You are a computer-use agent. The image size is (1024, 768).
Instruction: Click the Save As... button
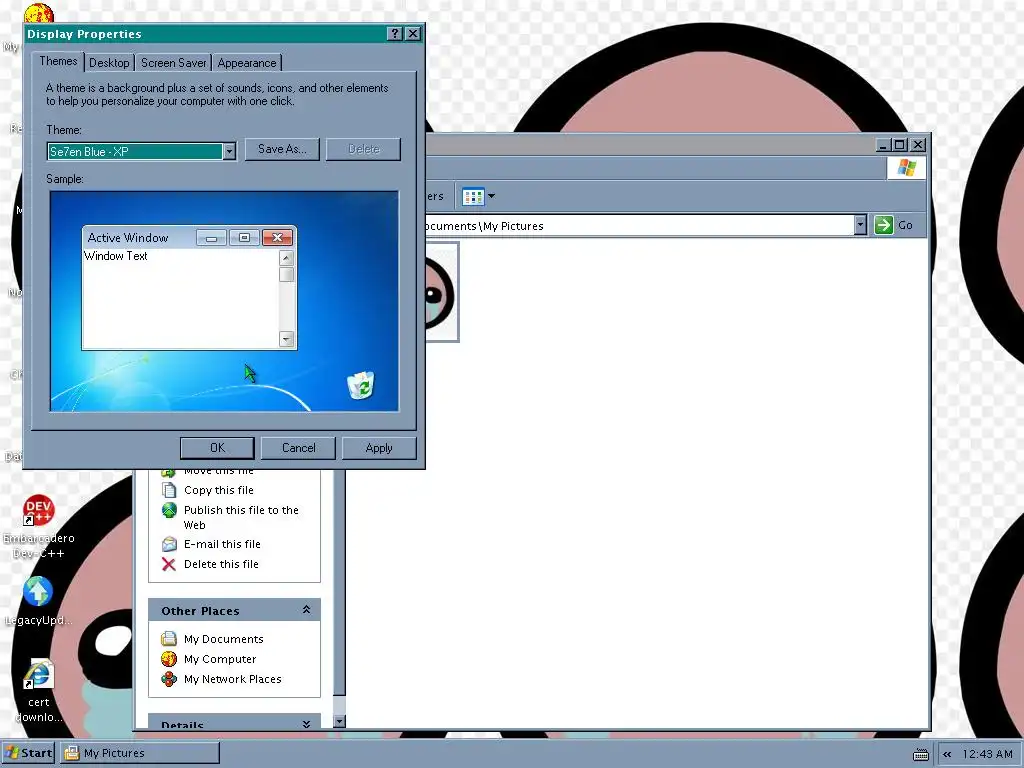[282, 149]
